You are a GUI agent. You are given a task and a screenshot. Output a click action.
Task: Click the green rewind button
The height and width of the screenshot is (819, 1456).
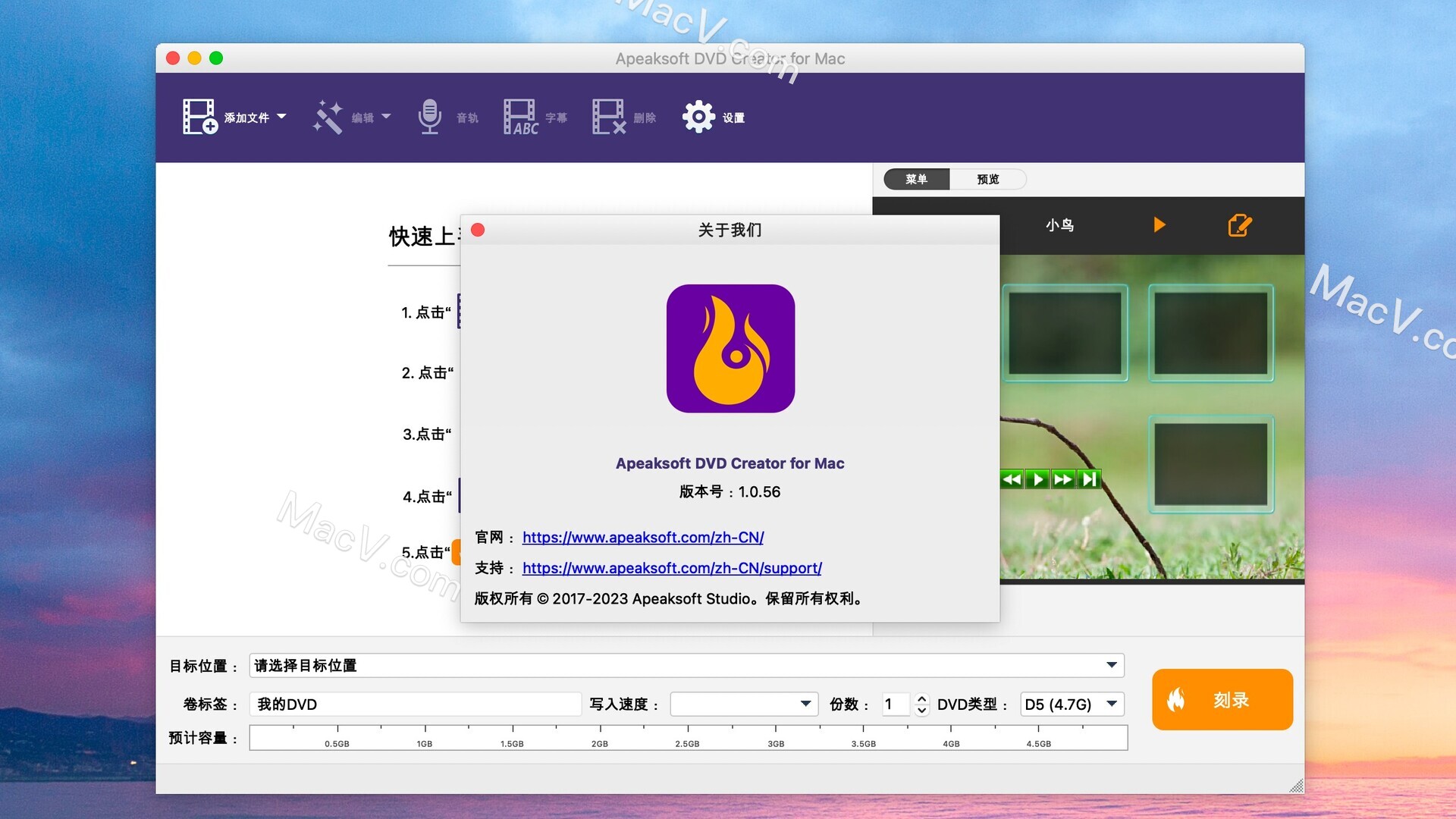(x=1012, y=479)
